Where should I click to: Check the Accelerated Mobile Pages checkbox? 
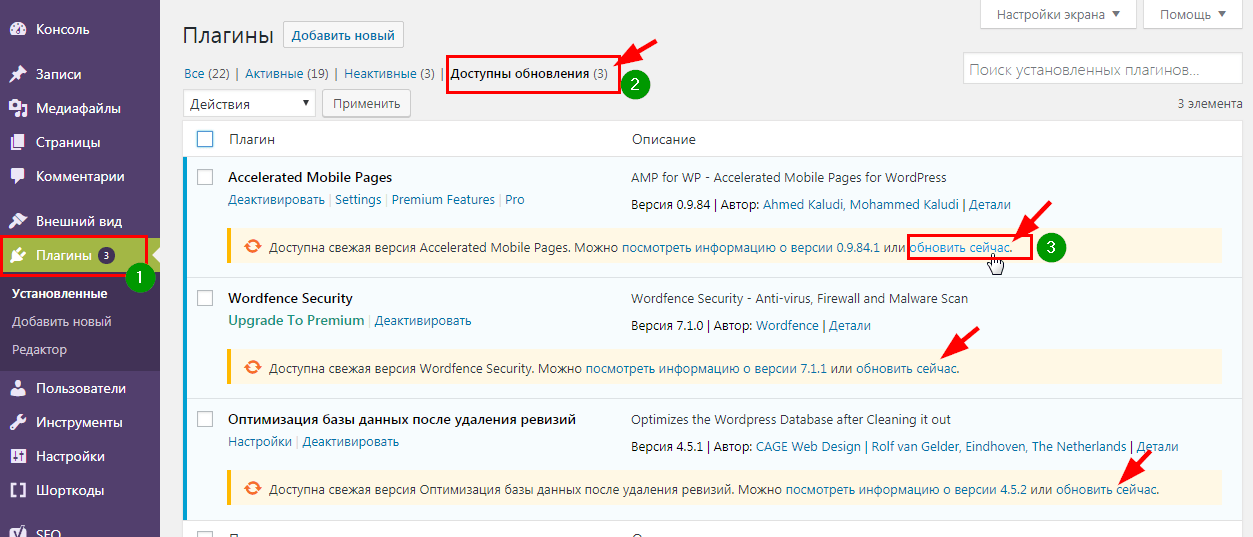coord(205,177)
